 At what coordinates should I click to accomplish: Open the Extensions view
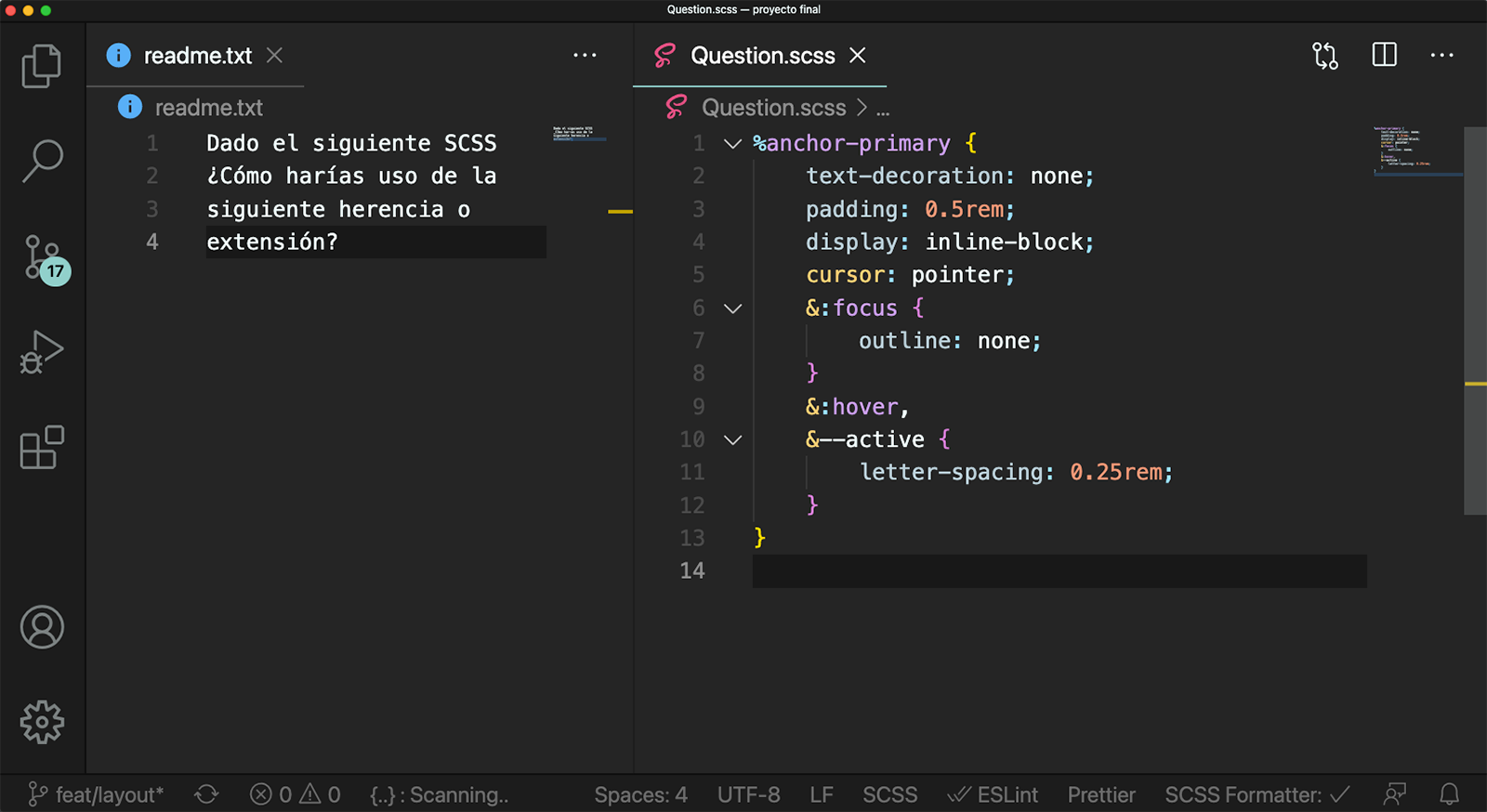42,448
